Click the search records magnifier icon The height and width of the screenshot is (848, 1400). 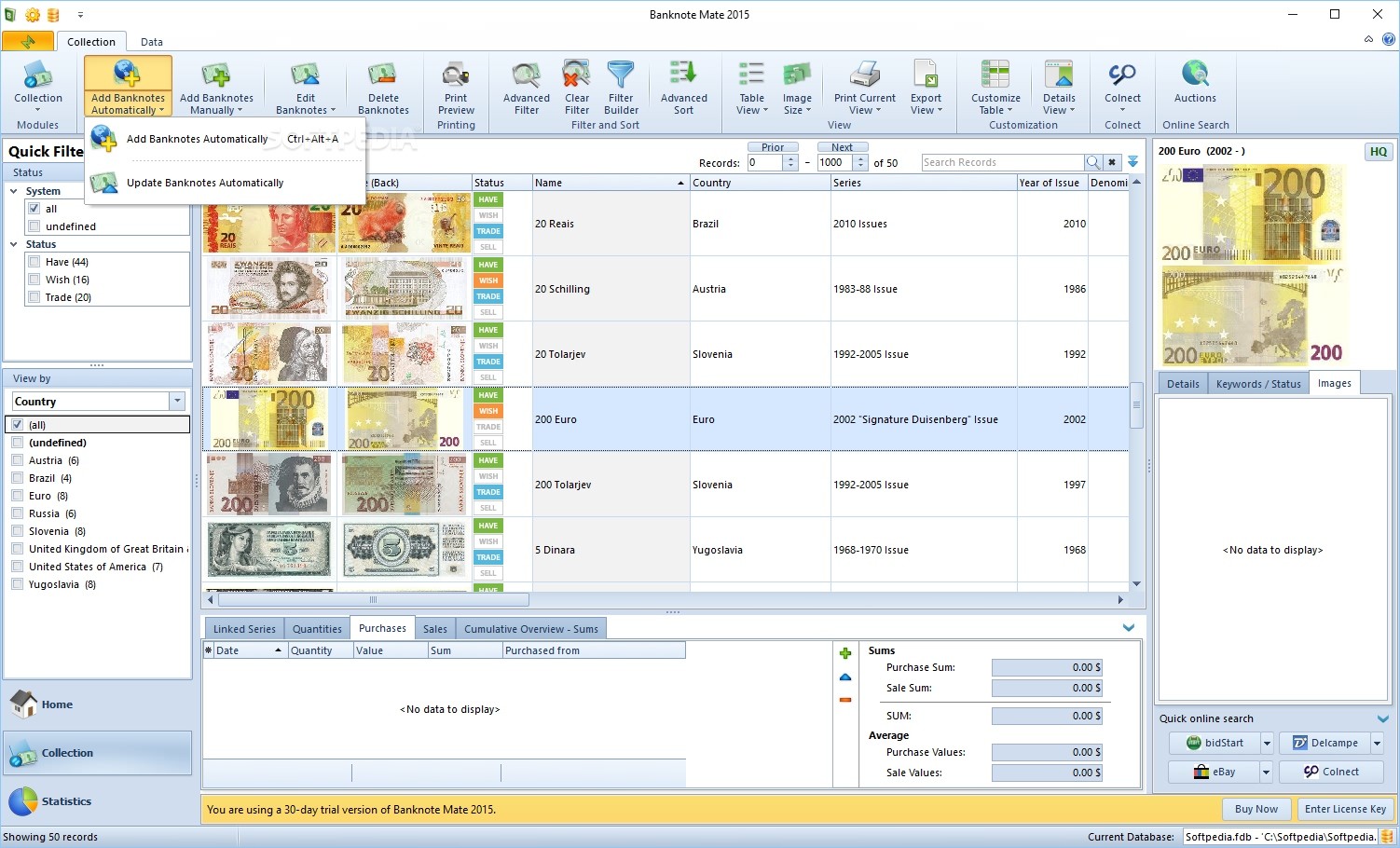[x=1093, y=162]
